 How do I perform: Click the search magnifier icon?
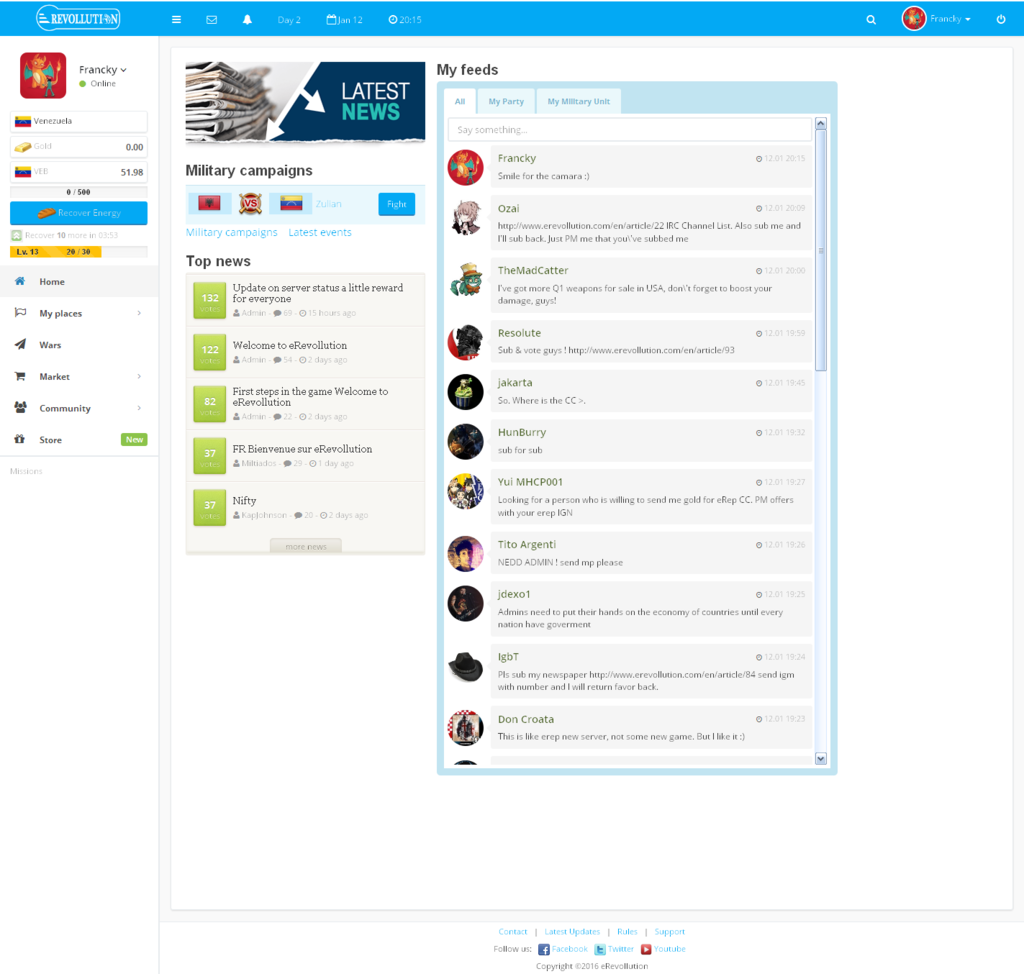click(x=871, y=19)
